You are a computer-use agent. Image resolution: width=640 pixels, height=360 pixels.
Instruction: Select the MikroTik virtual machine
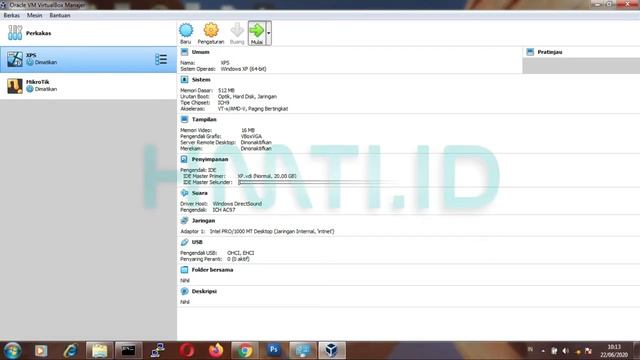[x=88, y=86]
